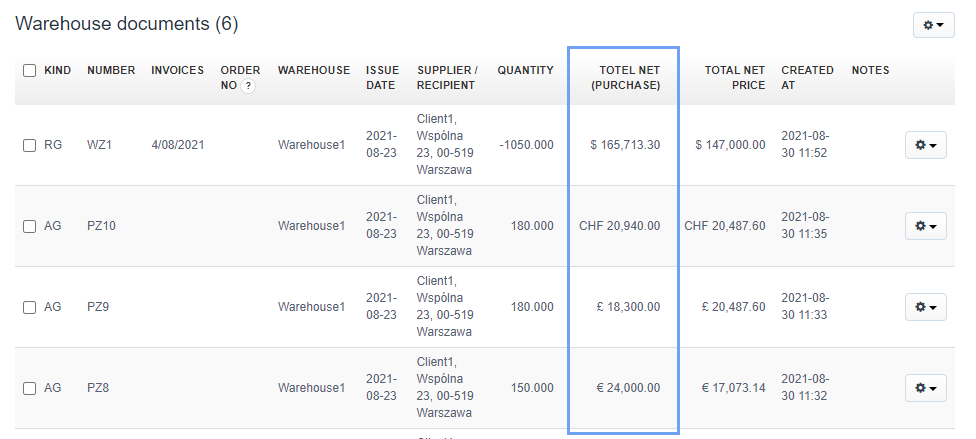The image size is (976, 439).
Task: Check the checkbox for the WZ1 document
Action: tap(30, 146)
